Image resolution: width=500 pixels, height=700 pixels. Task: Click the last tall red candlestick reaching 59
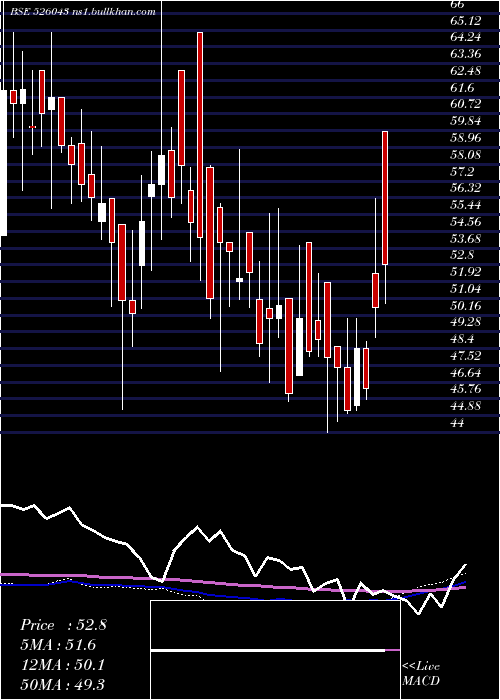(x=385, y=198)
